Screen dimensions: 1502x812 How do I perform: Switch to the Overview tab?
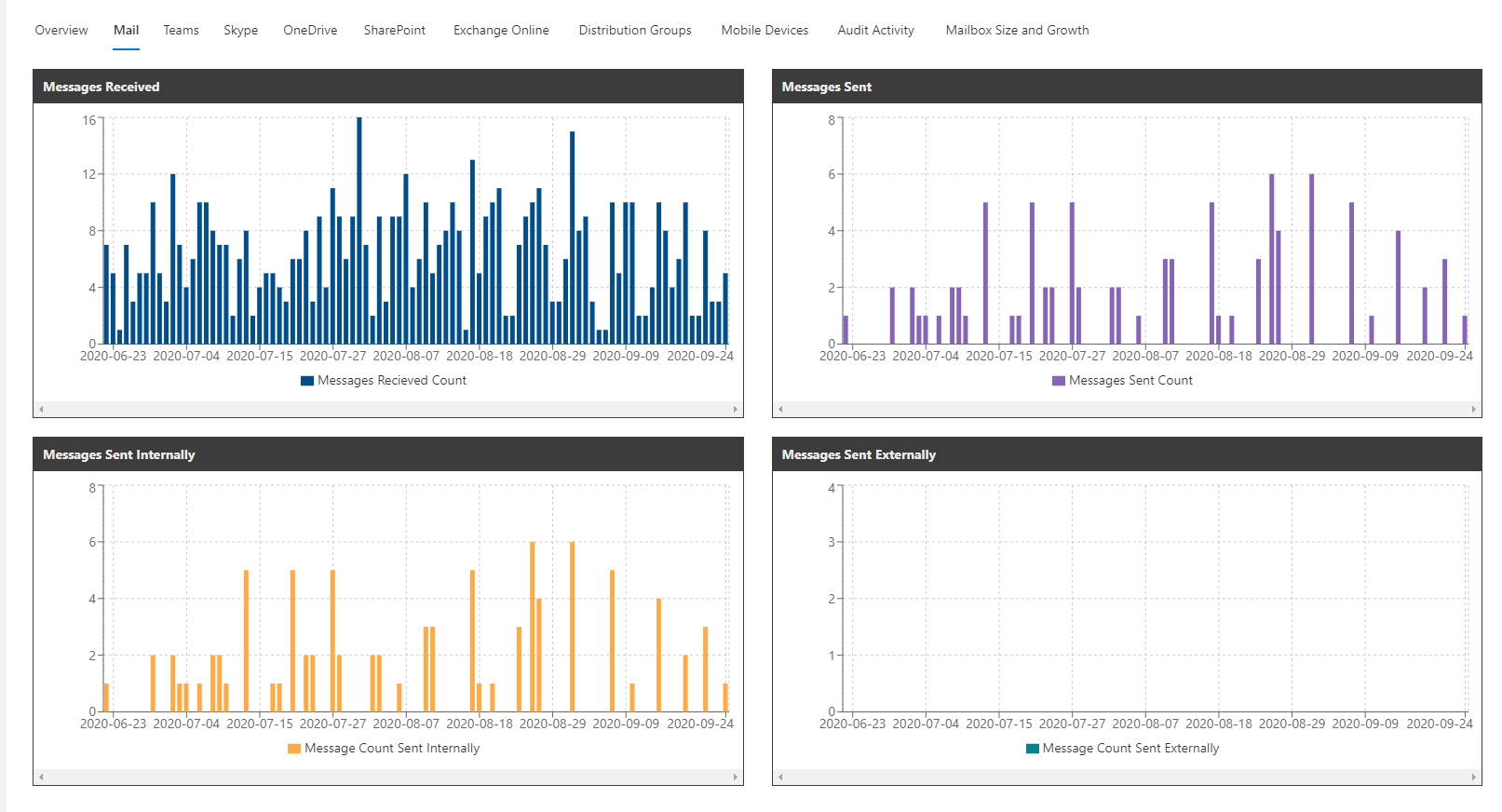61,30
